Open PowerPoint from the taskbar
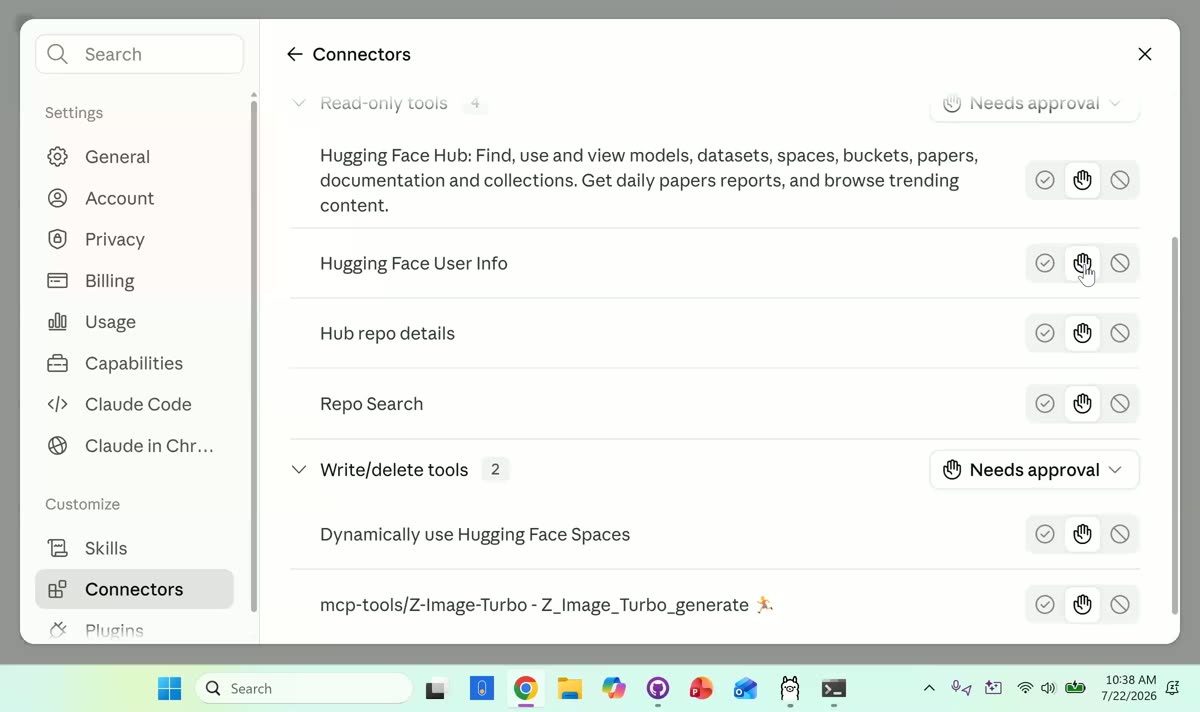Viewport: 1200px width, 712px height. tap(702, 688)
